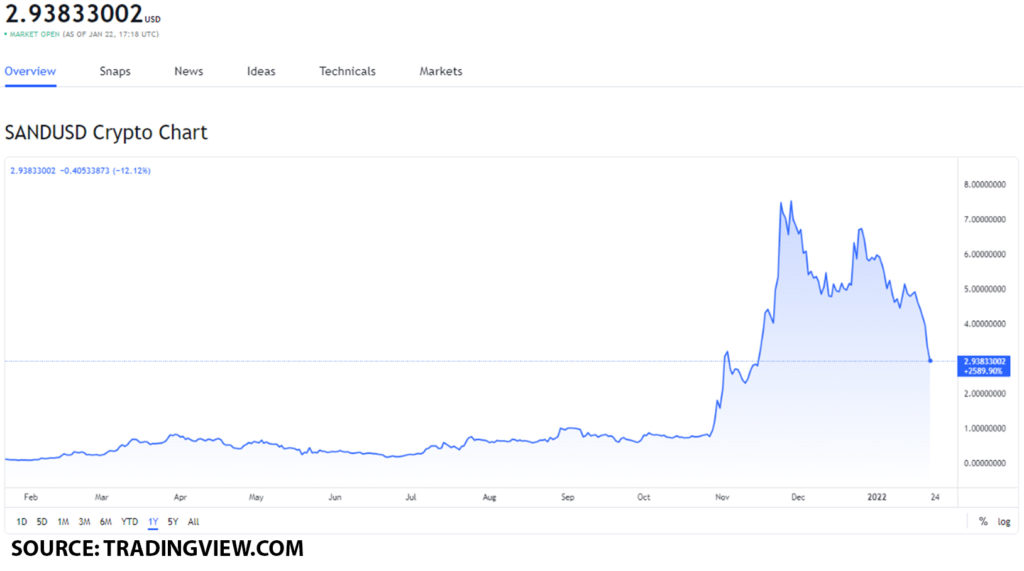The width and height of the screenshot is (1024, 571).
Task: Click the Aug label on time axis
Action: pos(489,497)
